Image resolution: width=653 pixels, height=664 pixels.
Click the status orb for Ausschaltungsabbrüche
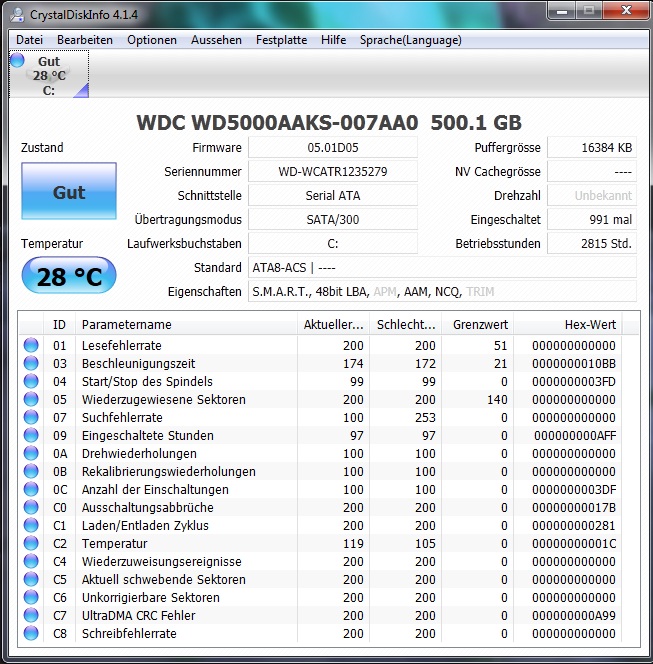pyautogui.click(x=31, y=507)
